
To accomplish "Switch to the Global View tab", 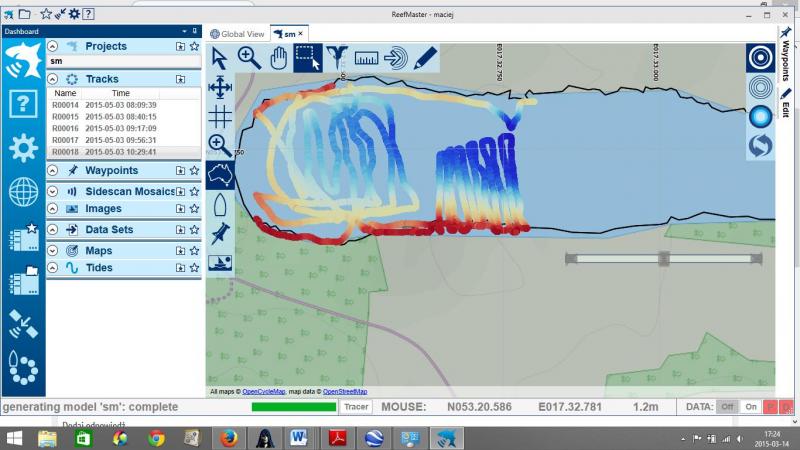I will (x=237, y=34).
